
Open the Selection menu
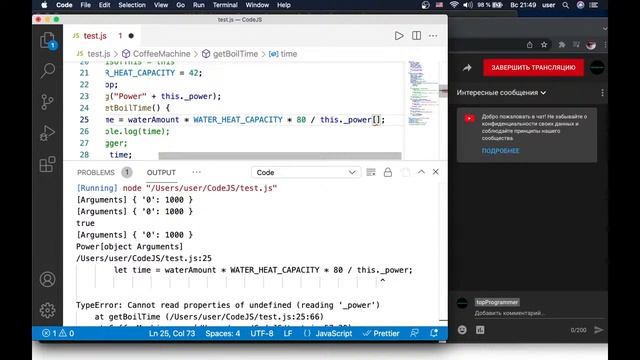tap(132, 5)
